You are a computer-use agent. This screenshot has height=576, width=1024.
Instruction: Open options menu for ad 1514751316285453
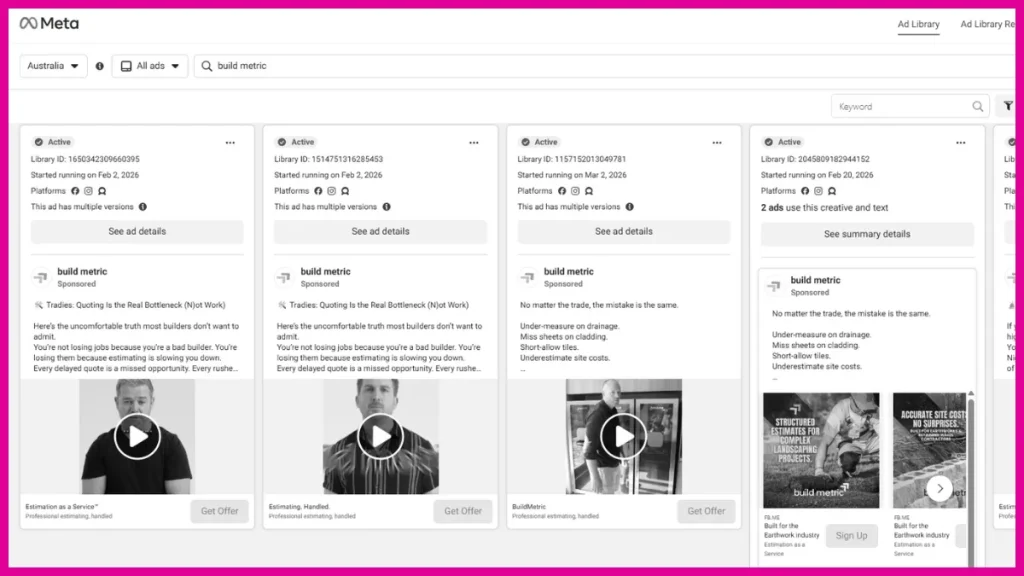[473, 142]
